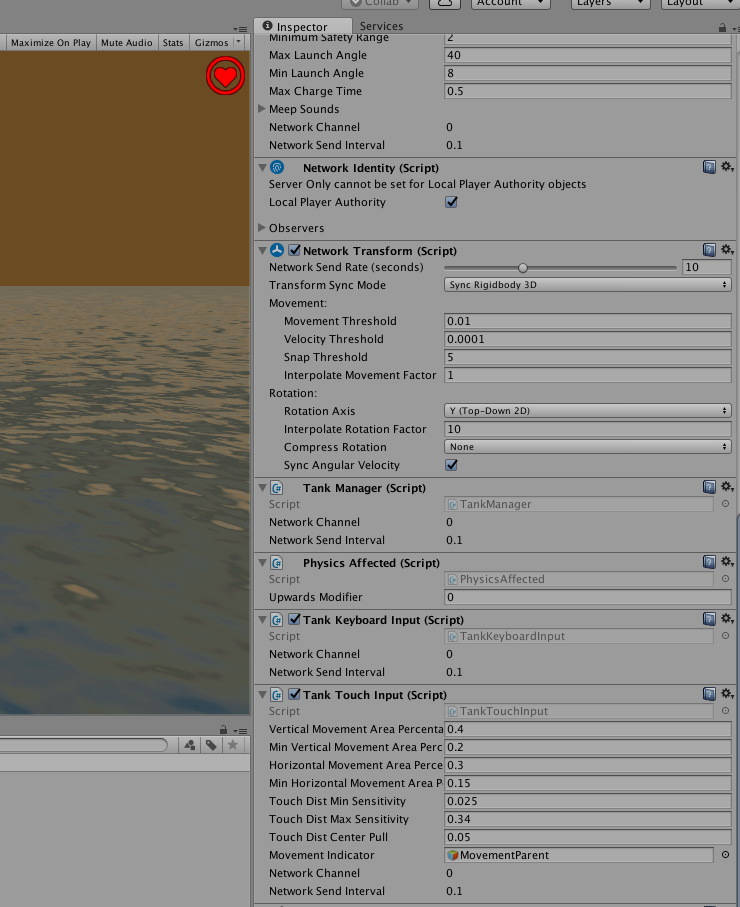Open settings gear for Network Identity script
Screen dimensions: 740x907
point(727,167)
